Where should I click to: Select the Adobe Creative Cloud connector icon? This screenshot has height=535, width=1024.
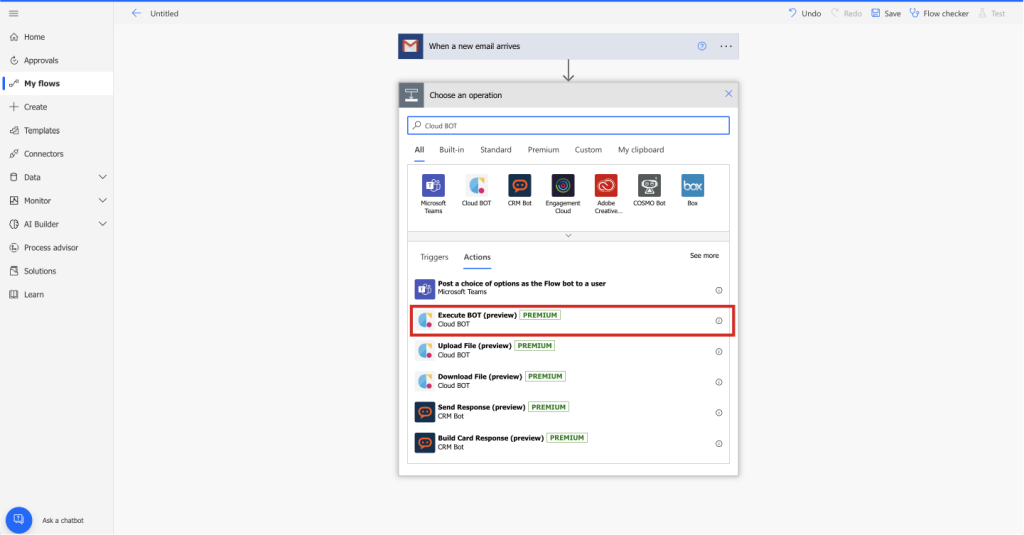[606, 186]
